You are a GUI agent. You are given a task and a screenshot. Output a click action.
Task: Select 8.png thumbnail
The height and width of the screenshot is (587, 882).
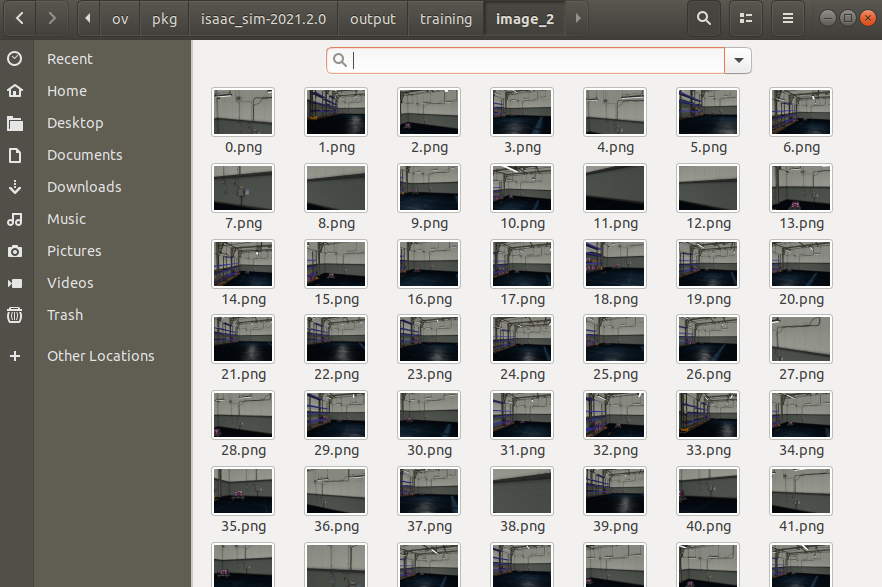336,188
